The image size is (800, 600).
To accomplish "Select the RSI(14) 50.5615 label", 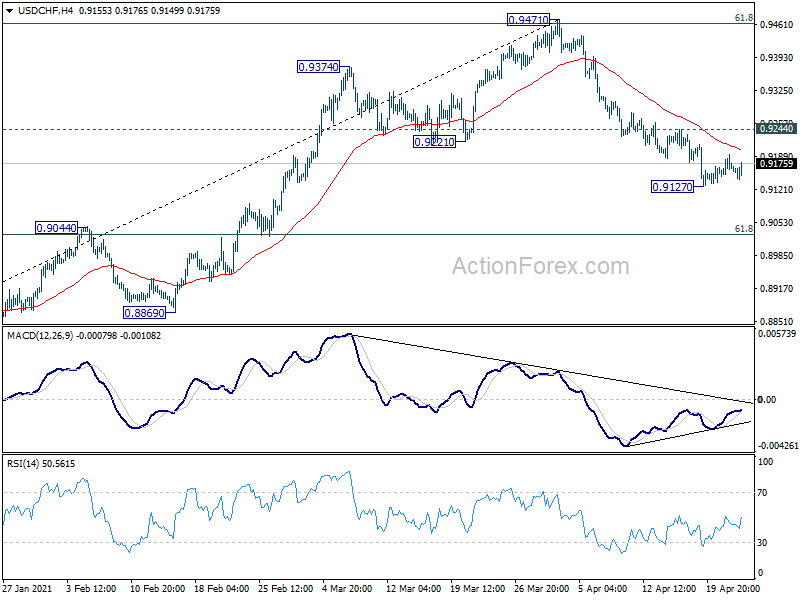I will click(x=41, y=464).
